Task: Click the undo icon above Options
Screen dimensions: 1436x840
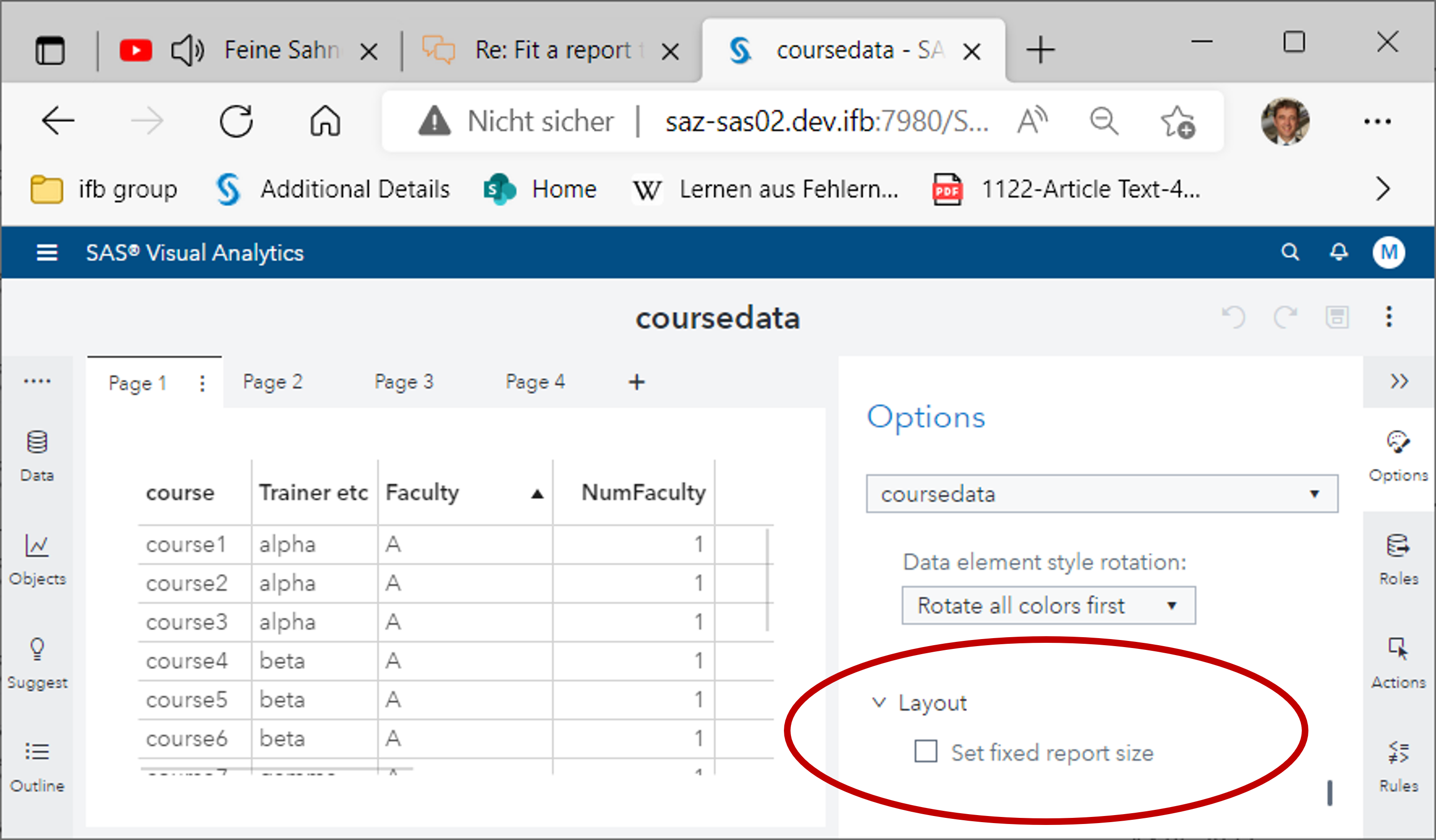Action: 1235,318
